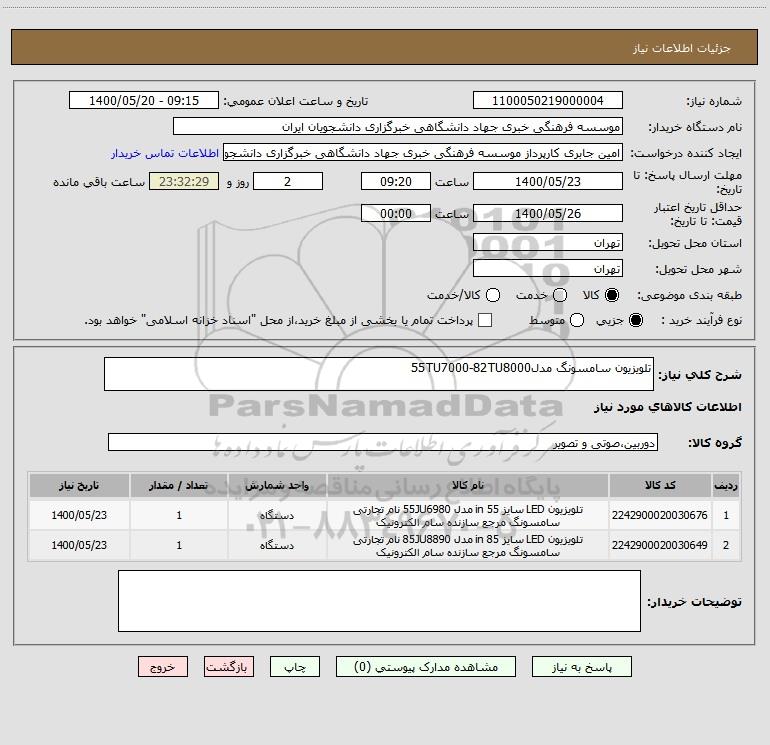This screenshot has width=770, height=745.
Task: Click the استان محل تحویل field
Action: [548, 243]
